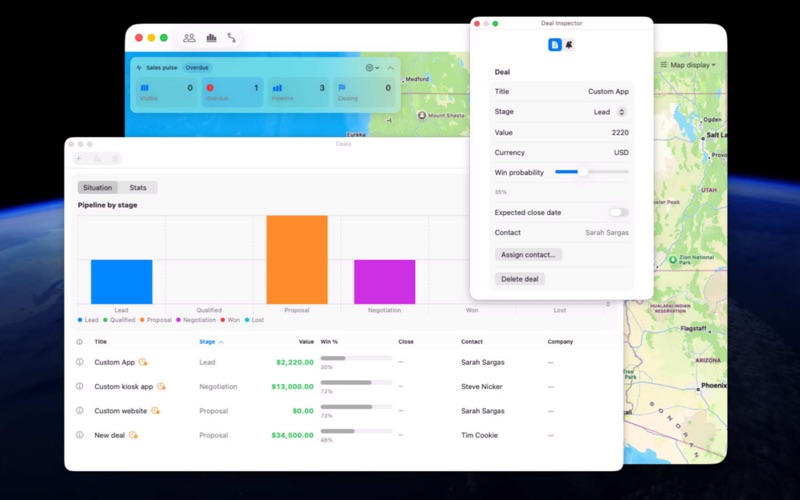Click the Close column header
This screenshot has width=800, height=500.
[x=406, y=342]
